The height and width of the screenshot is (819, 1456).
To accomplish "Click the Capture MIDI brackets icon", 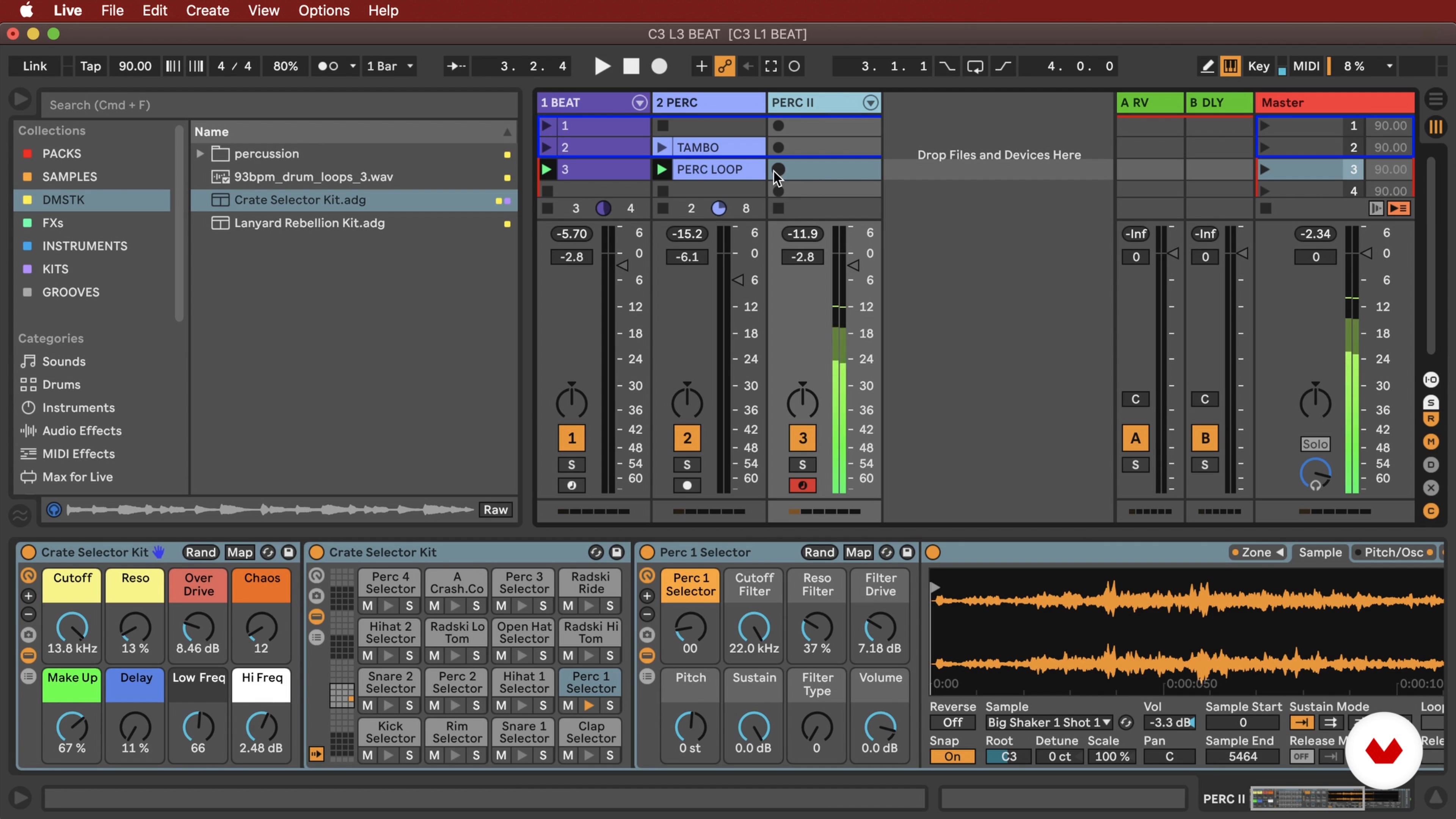I will tap(771, 66).
